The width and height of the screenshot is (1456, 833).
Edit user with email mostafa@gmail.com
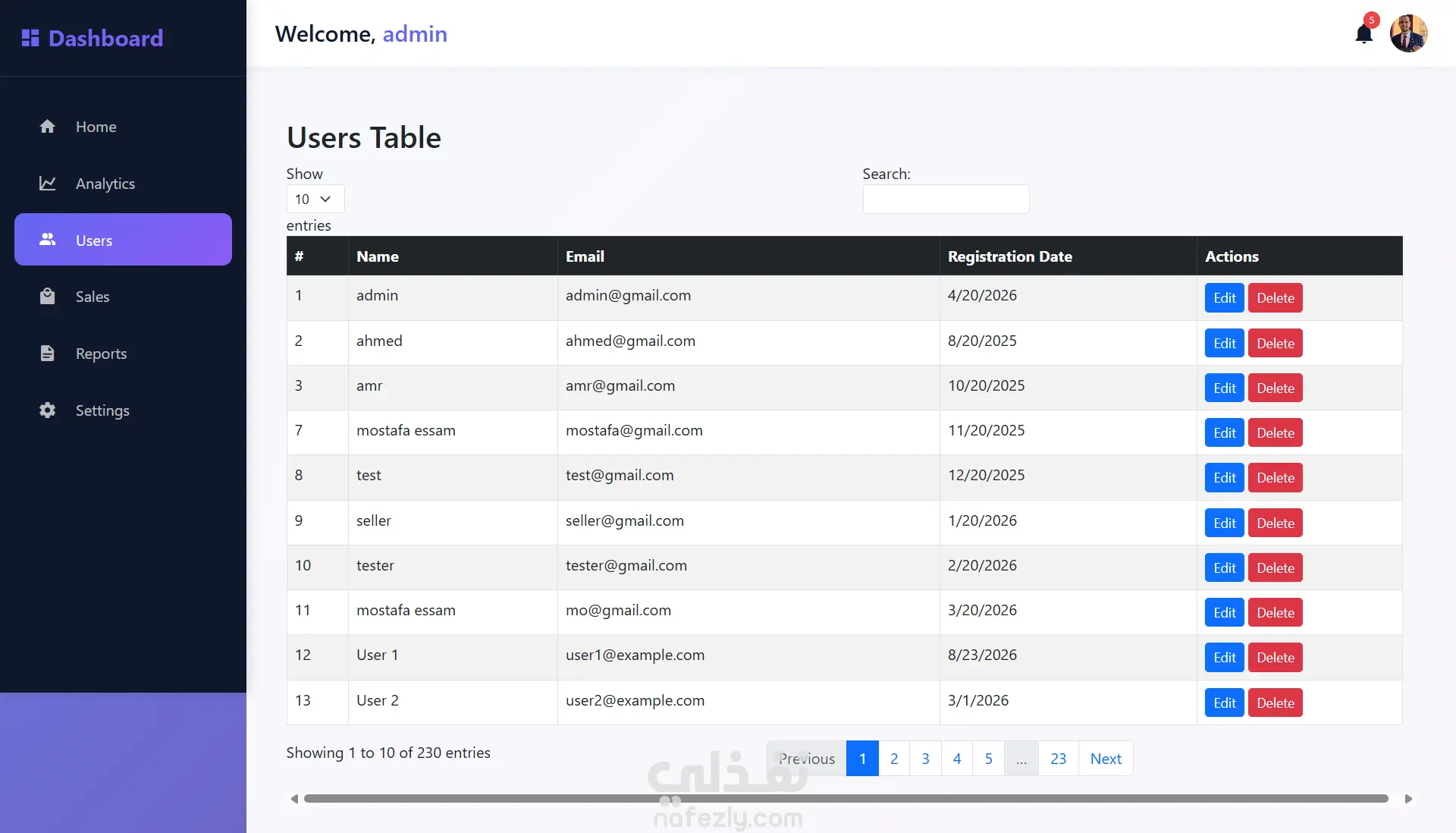tap(1225, 432)
